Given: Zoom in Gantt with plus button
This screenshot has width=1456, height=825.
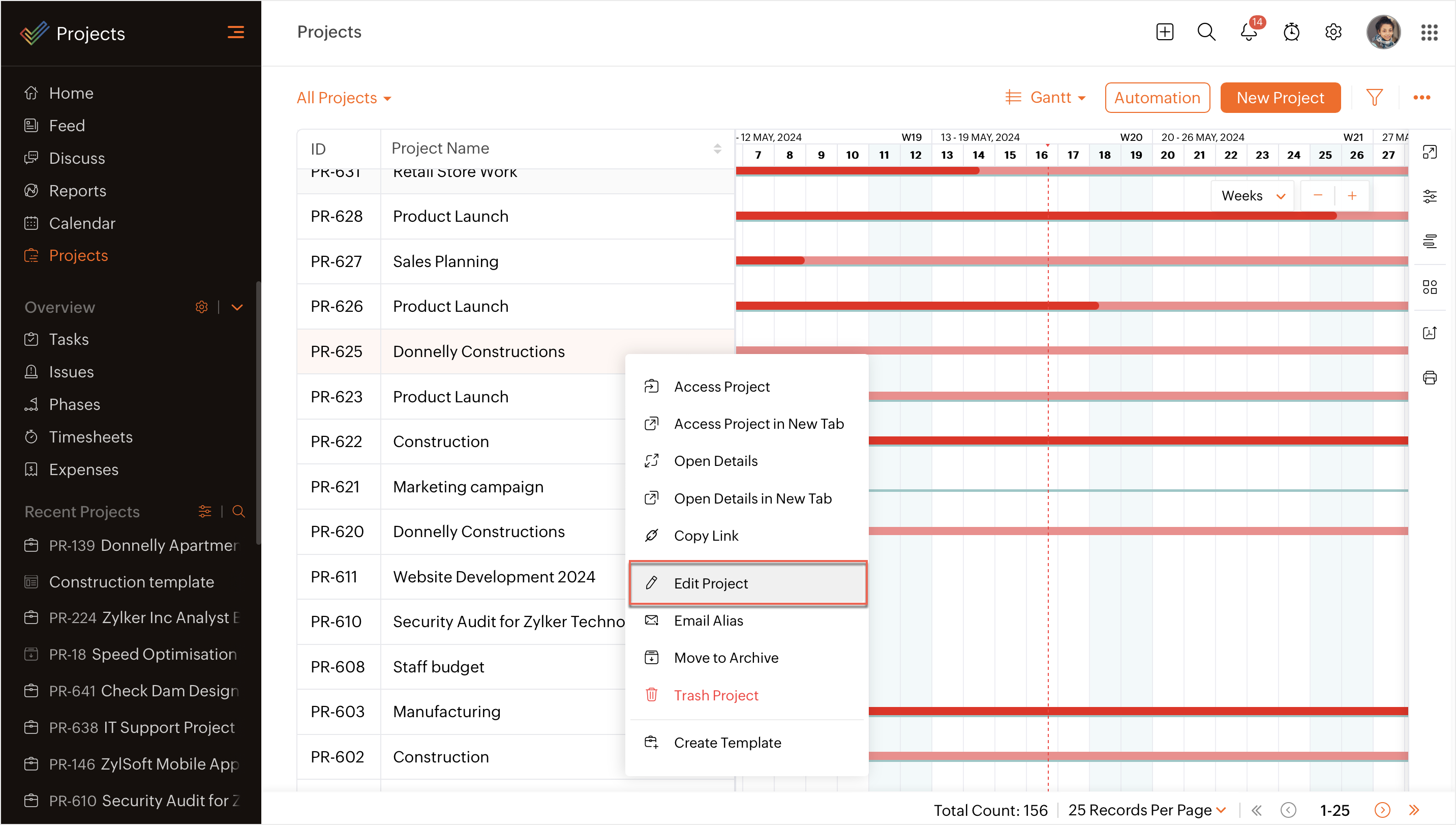Looking at the screenshot, I should [1352, 195].
